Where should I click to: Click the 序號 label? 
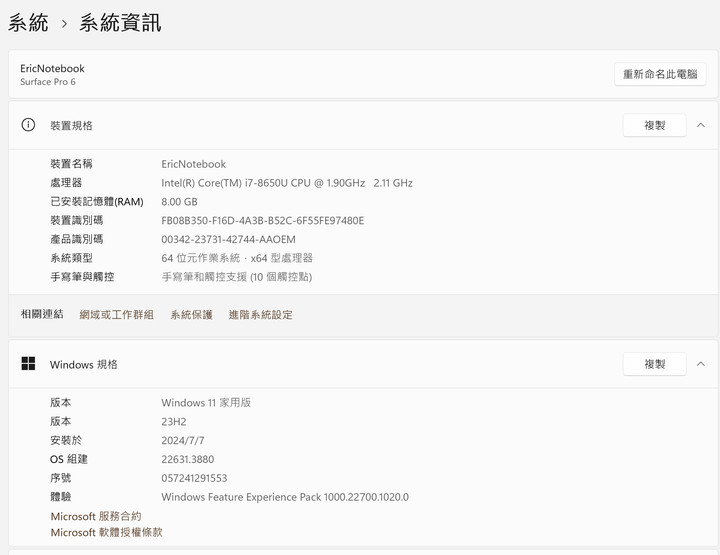click(60, 478)
